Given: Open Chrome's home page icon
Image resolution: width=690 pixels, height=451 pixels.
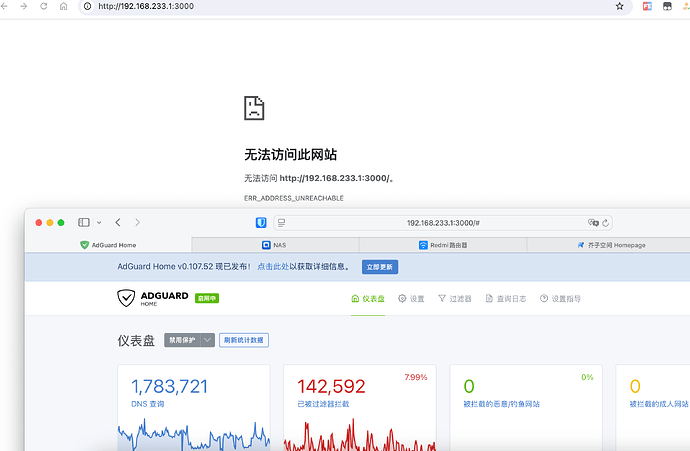Looking at the screenshot, I should (63, 6).
